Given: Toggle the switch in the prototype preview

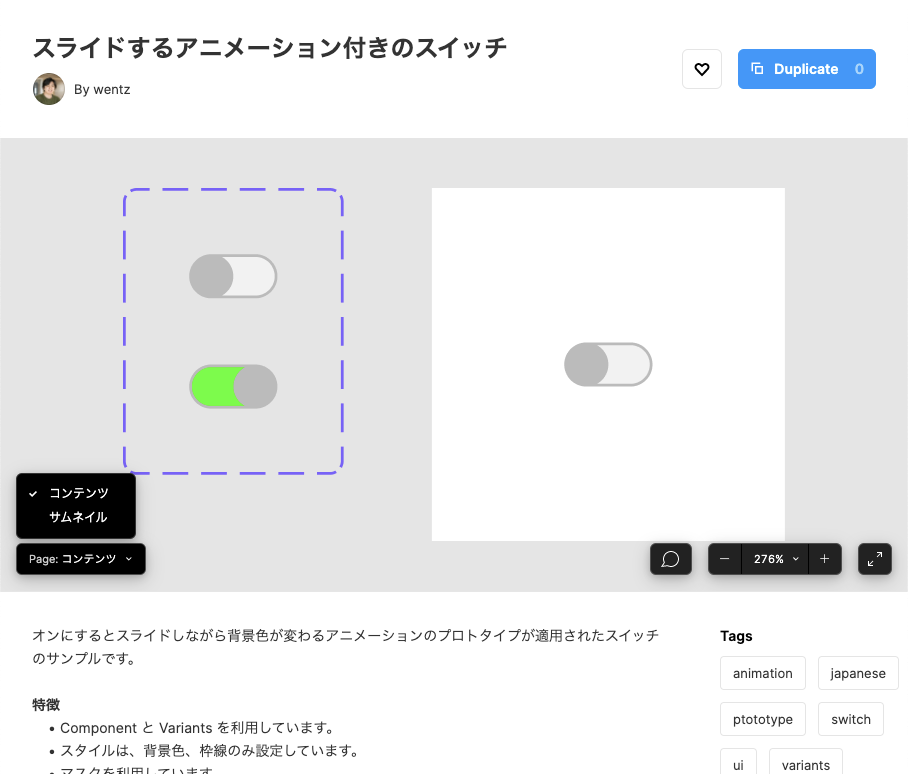Looking at the screenshot, I should point(608,364).
